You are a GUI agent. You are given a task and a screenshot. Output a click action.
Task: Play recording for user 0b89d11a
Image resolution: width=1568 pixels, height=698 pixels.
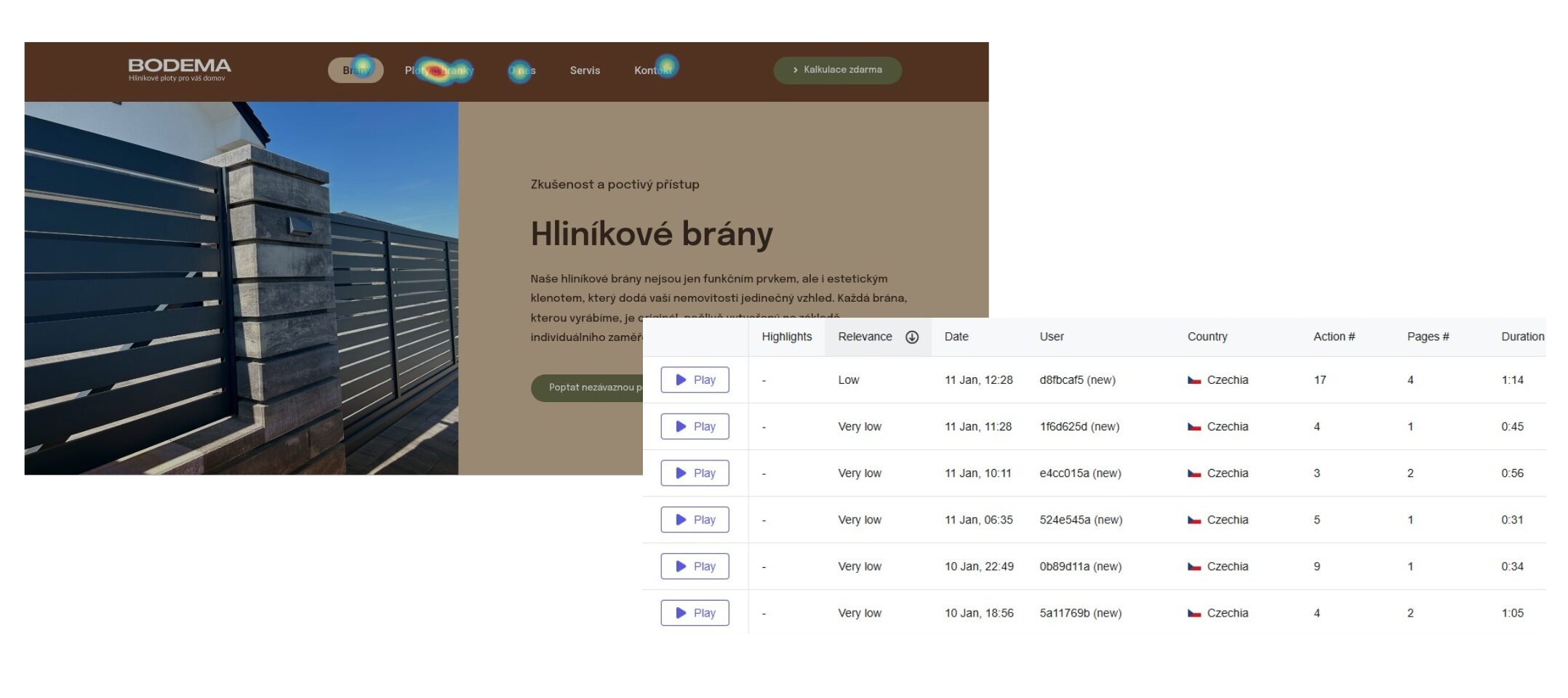[695, 566]
